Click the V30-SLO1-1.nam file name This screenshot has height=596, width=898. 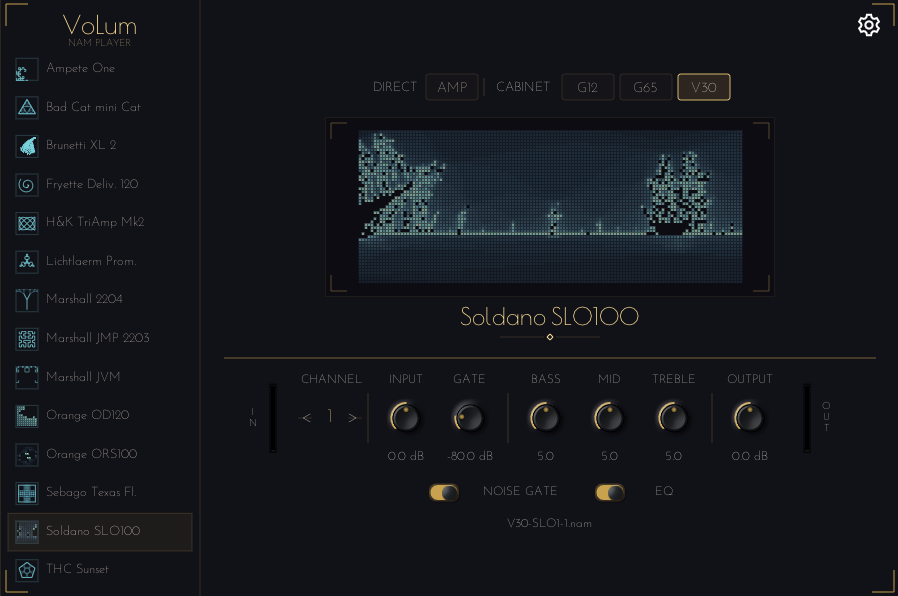pos(549,524)
